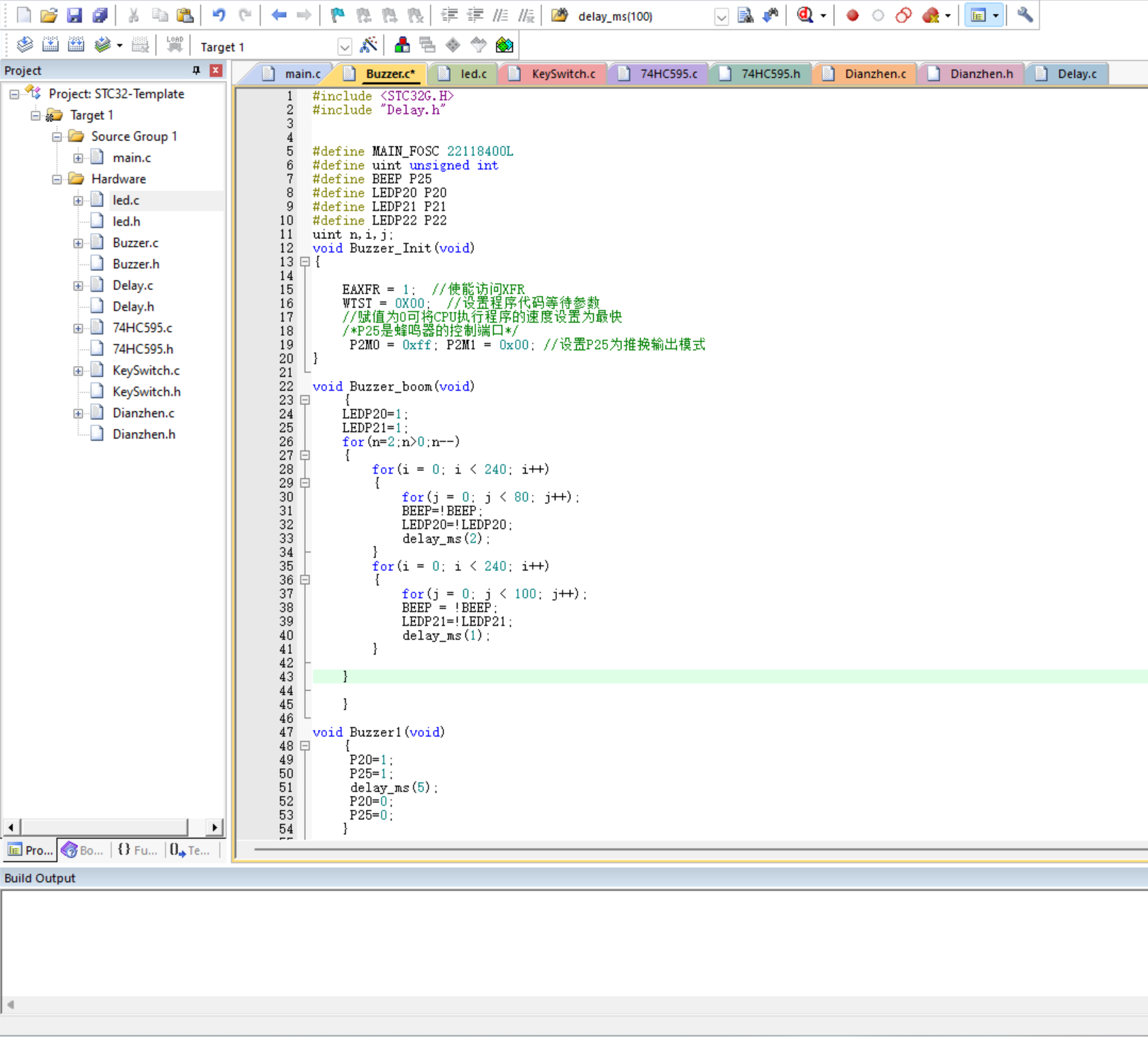This screenshot has width=1148, height=1037.
Task: Click the Undo arrow in the toolbar
Action: pos(219,16)
